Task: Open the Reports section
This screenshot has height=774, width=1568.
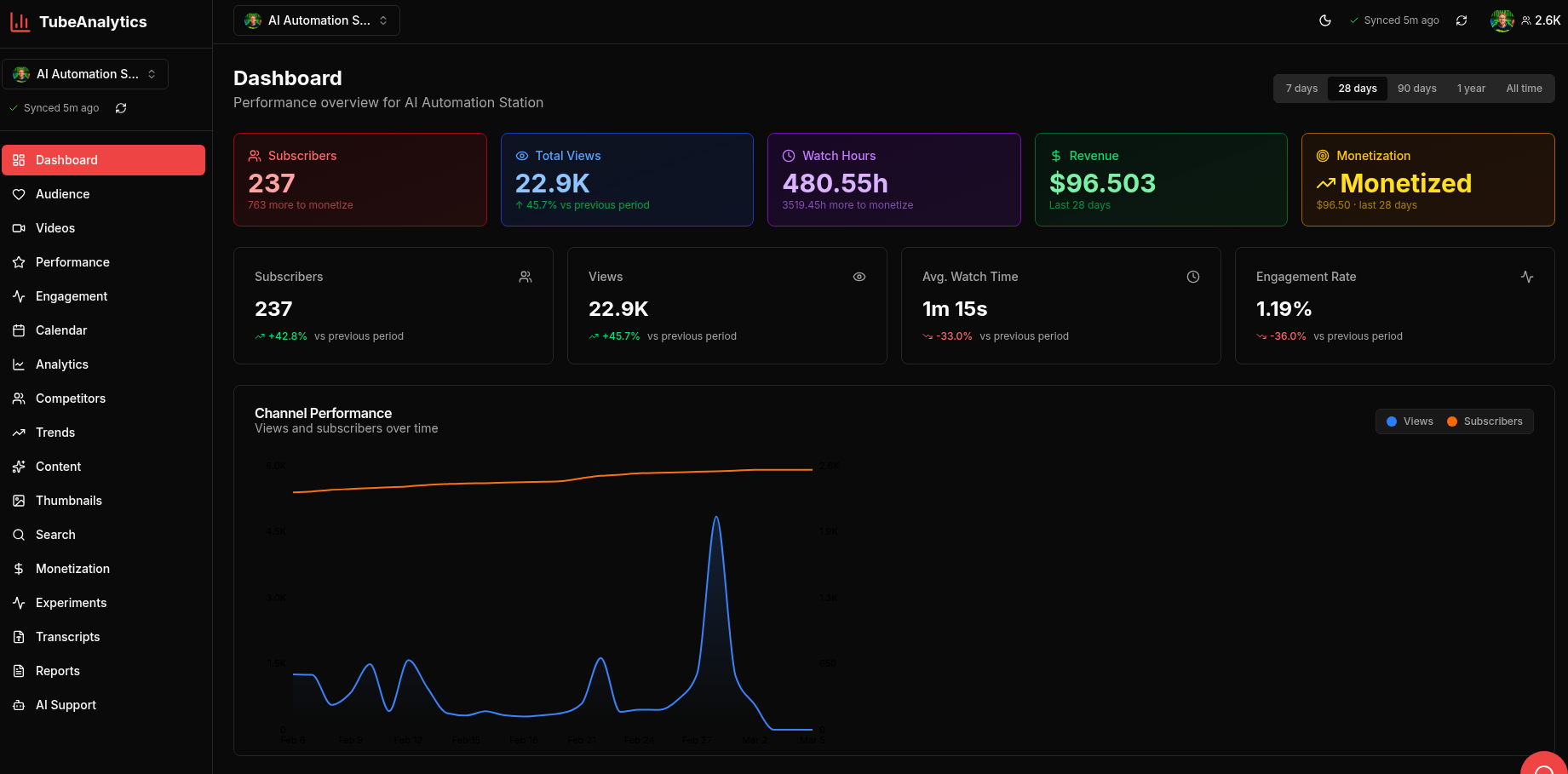Action: [x=58, y=670]
